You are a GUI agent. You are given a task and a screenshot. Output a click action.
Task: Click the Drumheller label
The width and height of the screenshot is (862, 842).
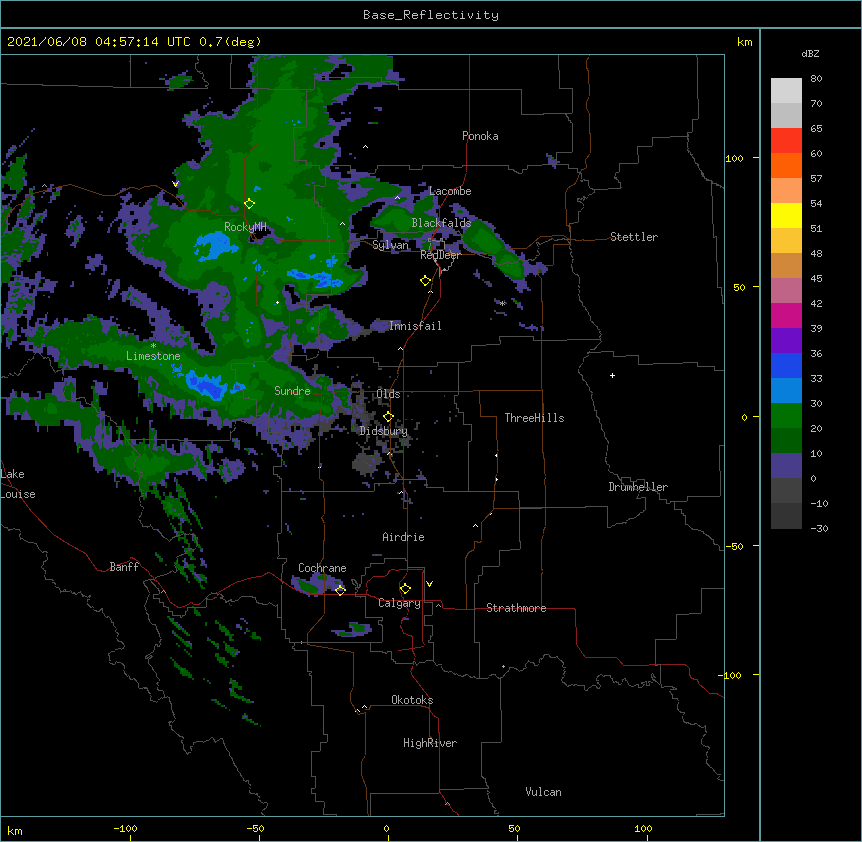[638, 487]
